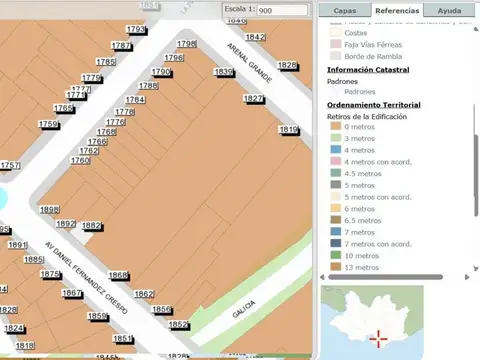Viewport: 480px width, 360px height.
Task: Click door number 1898 on map
Action: click(50, 210)
